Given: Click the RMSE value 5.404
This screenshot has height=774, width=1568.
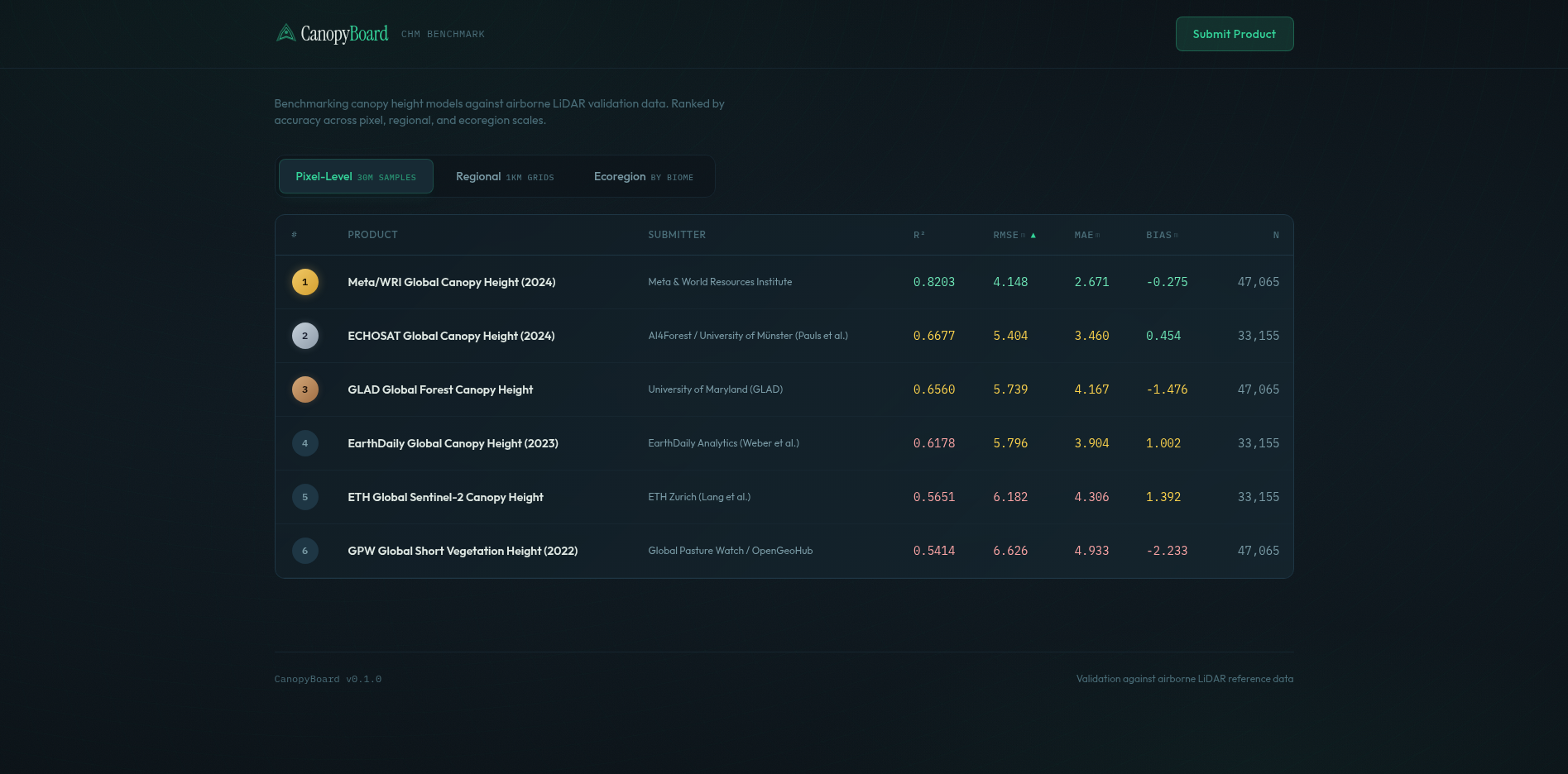Looking at the screenshot, I should click(1010, 336).
